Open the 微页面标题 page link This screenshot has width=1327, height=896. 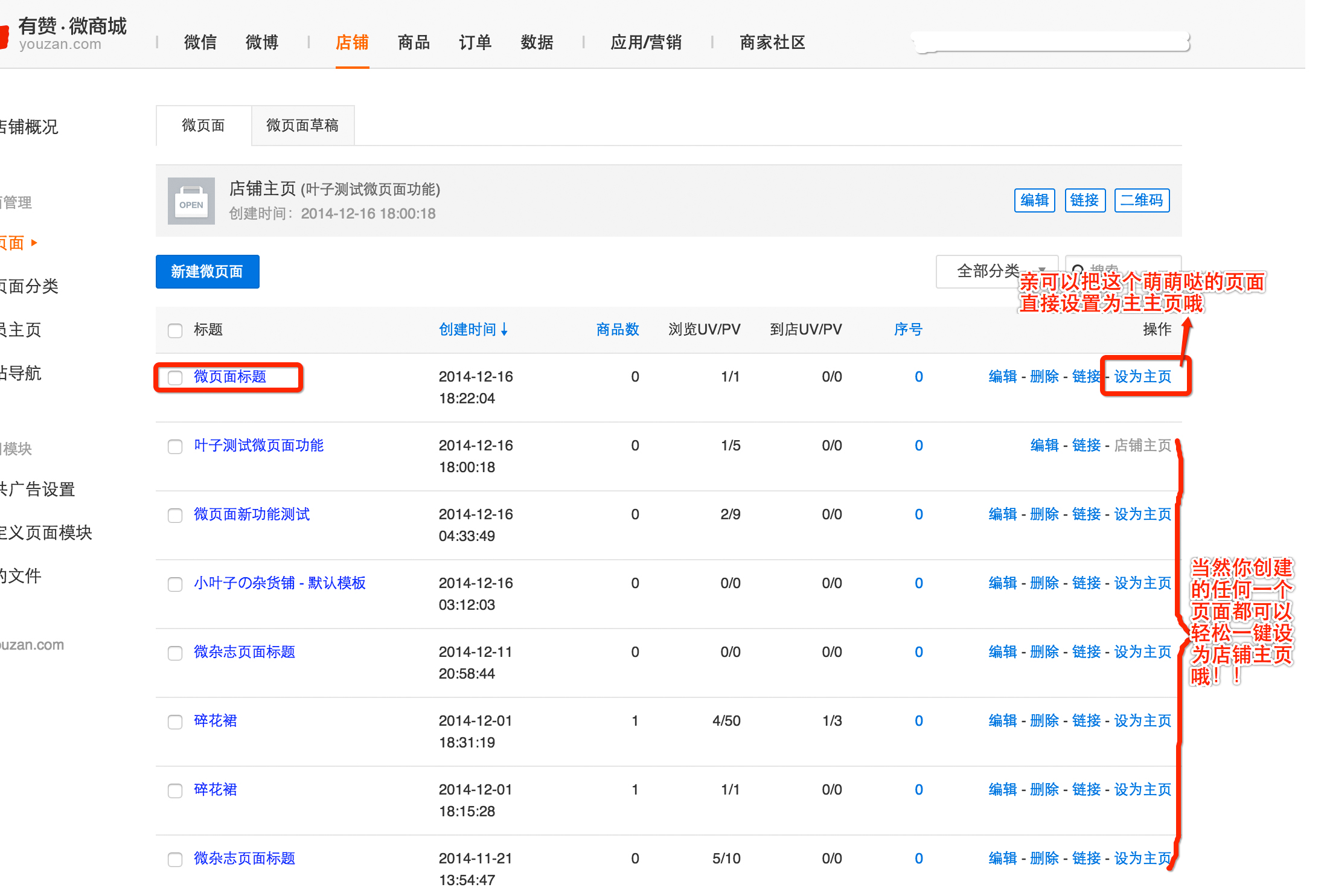pyautogui.click(x=230, y=377)
